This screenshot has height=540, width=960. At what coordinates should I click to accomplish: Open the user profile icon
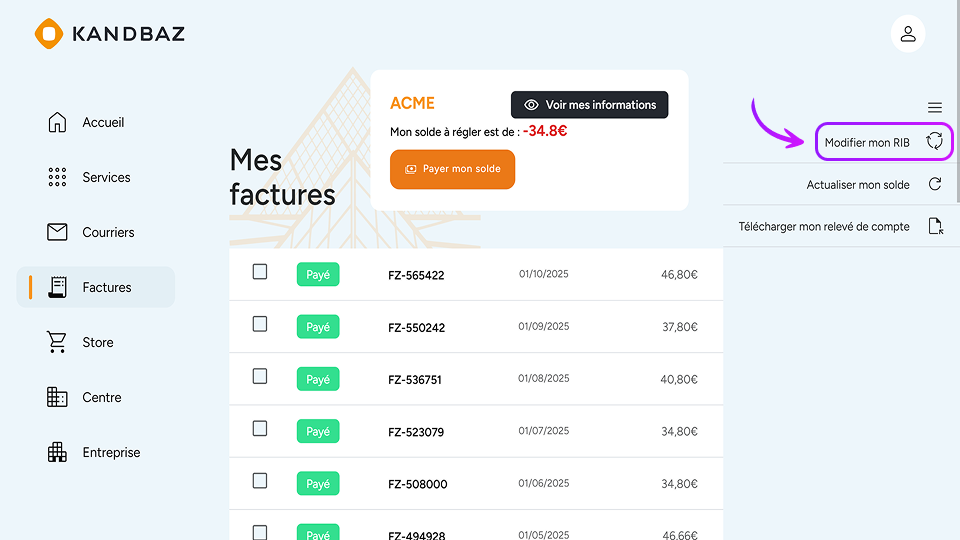908,34
